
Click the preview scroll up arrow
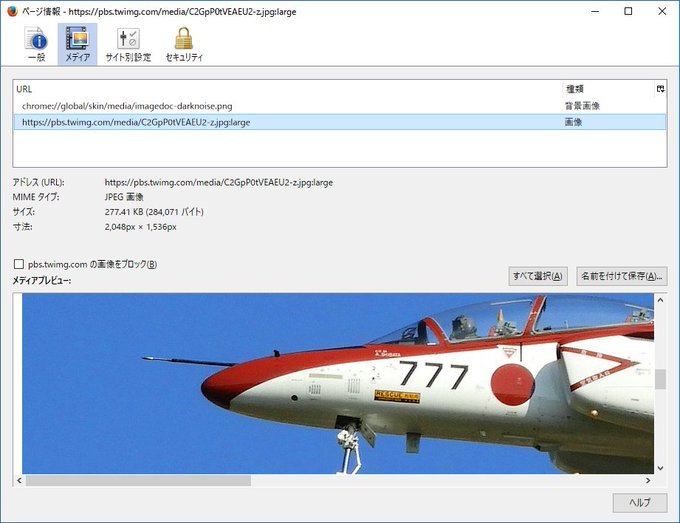click(660, 300)
